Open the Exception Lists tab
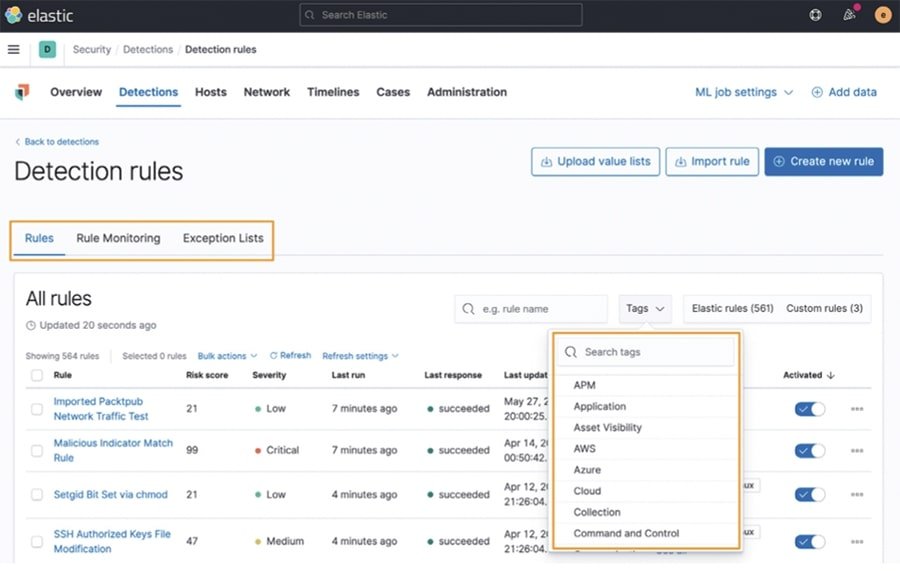 pyautogui.click(x=223, y=238)
